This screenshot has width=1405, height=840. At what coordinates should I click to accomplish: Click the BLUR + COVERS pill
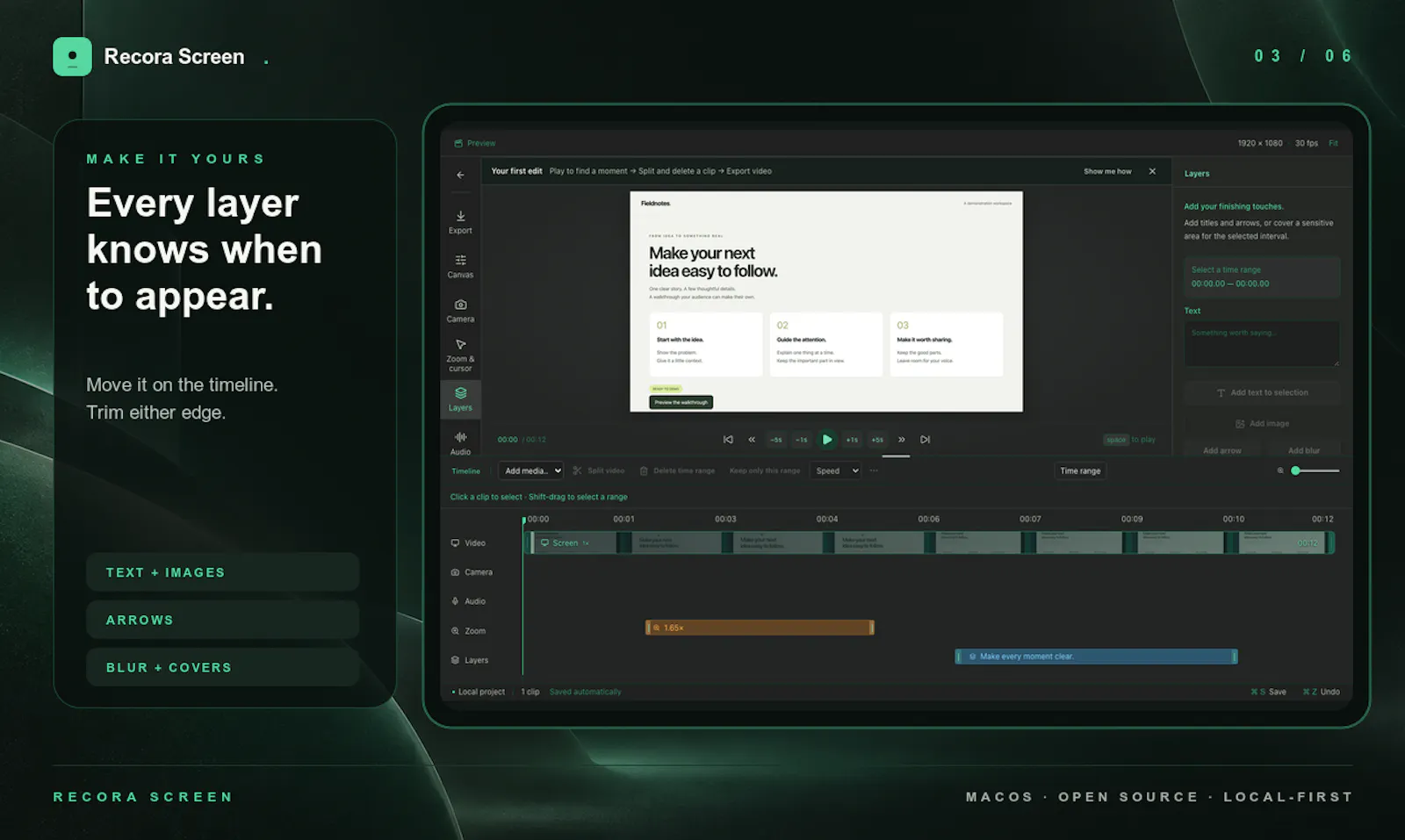click(222, 667)
